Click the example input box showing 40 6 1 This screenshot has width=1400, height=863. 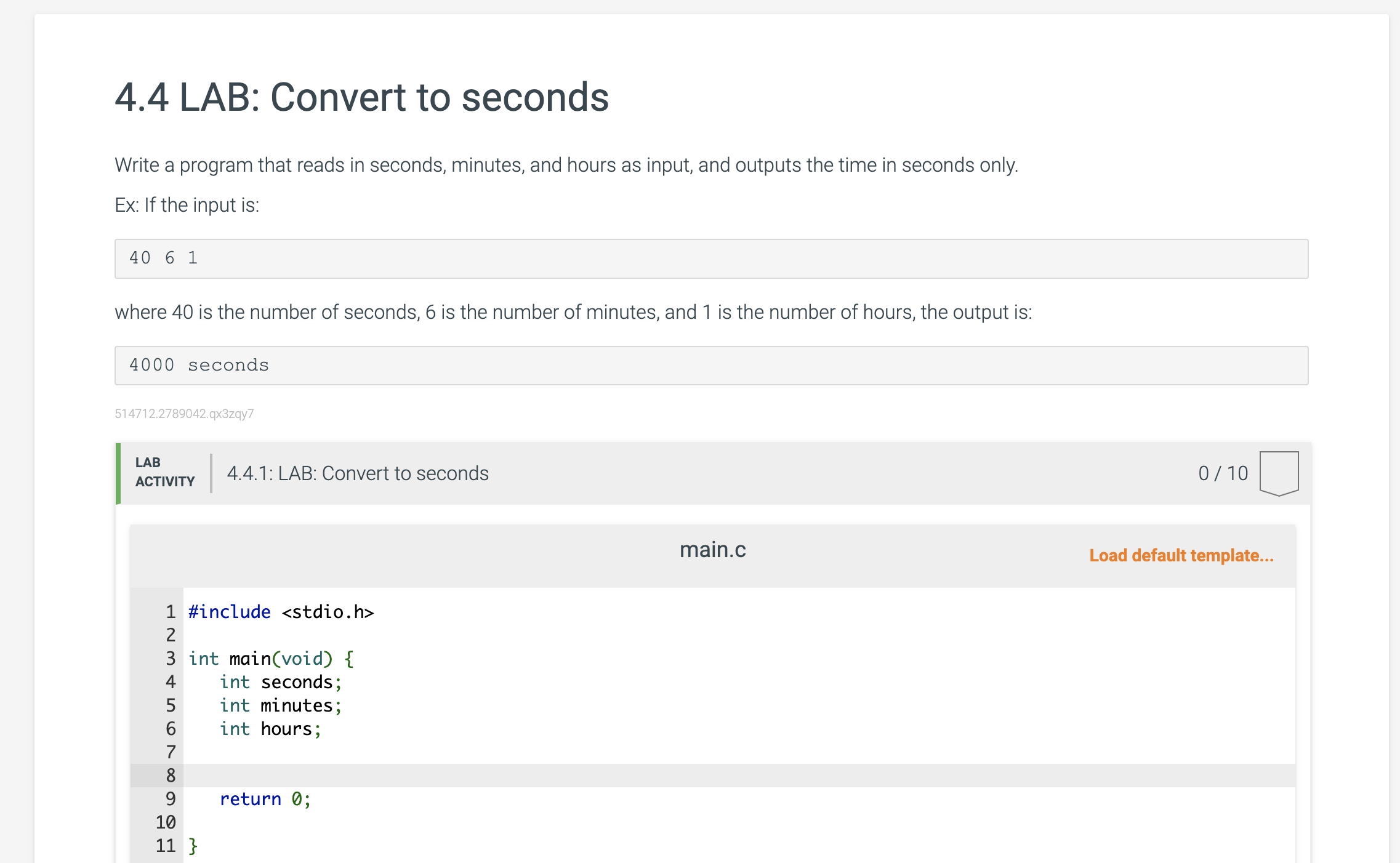[x=711, y=259]
